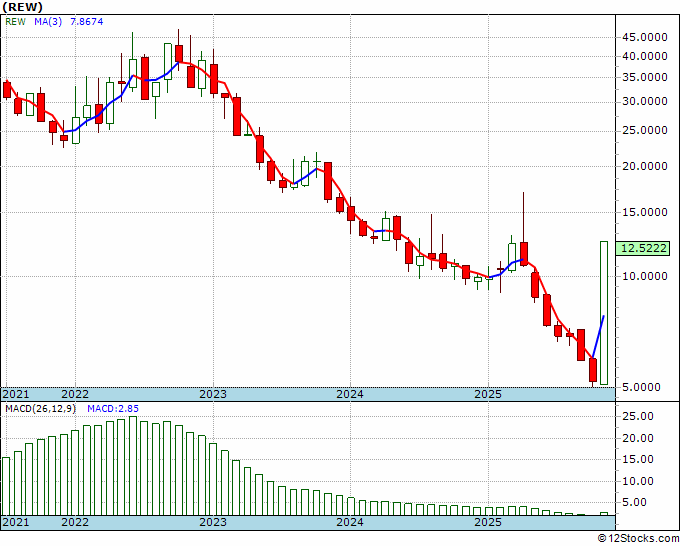Screen dimensions: 680x546
Task: Click the REW legend label
Action: pyautogui.click(x=16, y=21)
